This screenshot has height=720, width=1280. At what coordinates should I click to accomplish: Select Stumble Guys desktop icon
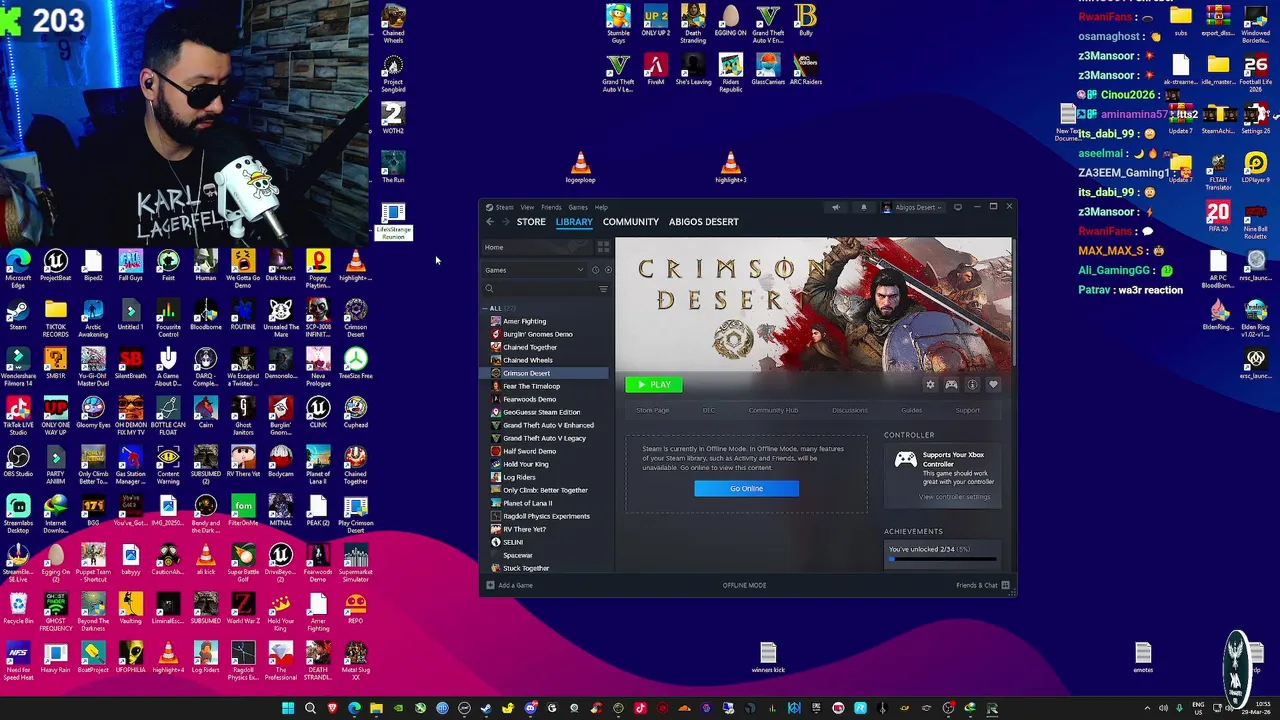618,24
